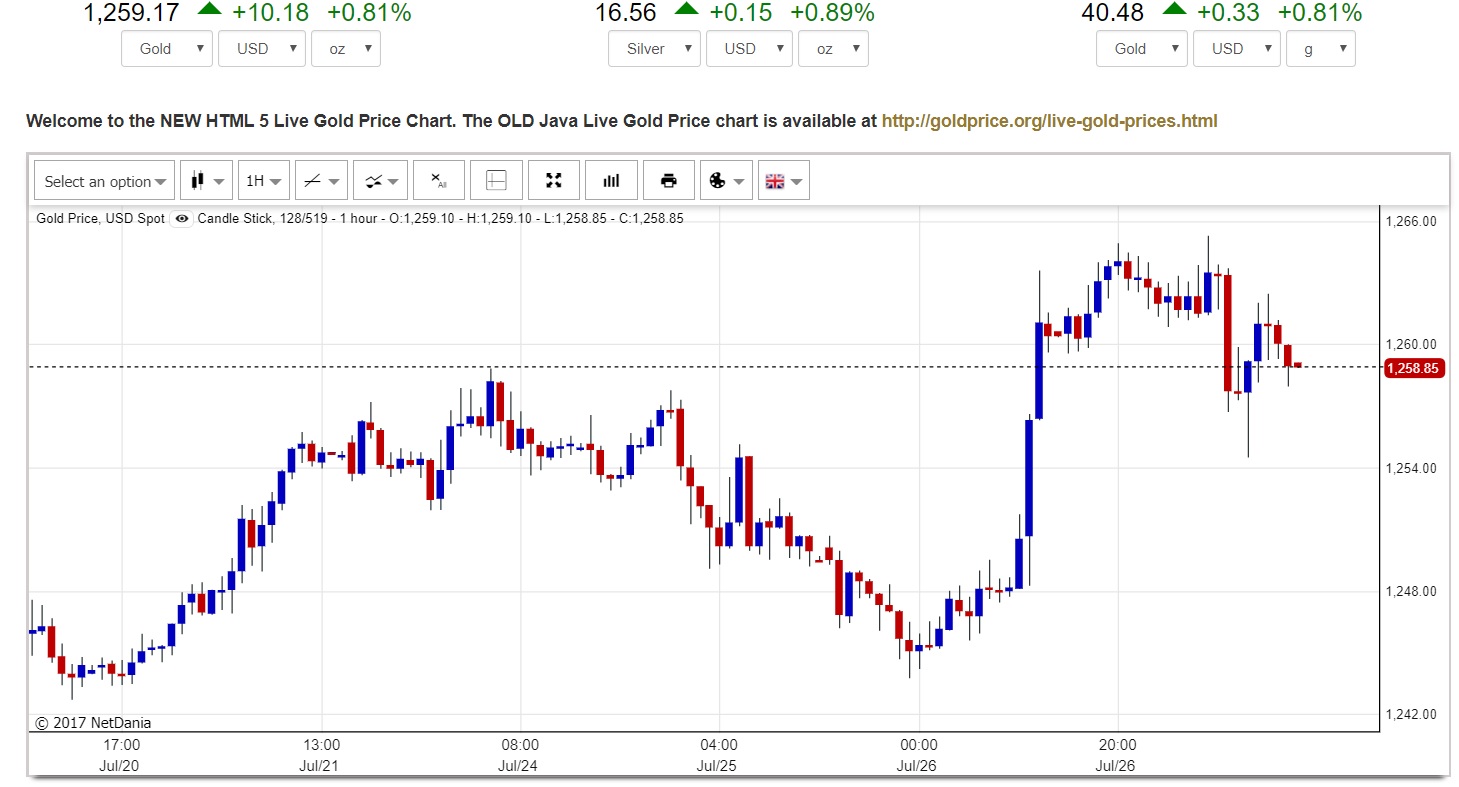Open the currency dropdown beside the g unit

(1237, 48)
